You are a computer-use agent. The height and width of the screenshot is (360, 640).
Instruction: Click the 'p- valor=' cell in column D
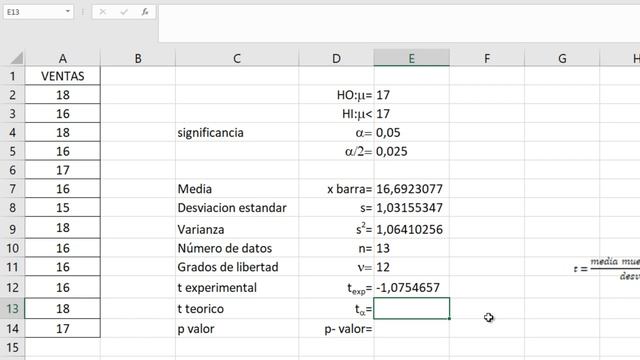click(x=336, y=329)
